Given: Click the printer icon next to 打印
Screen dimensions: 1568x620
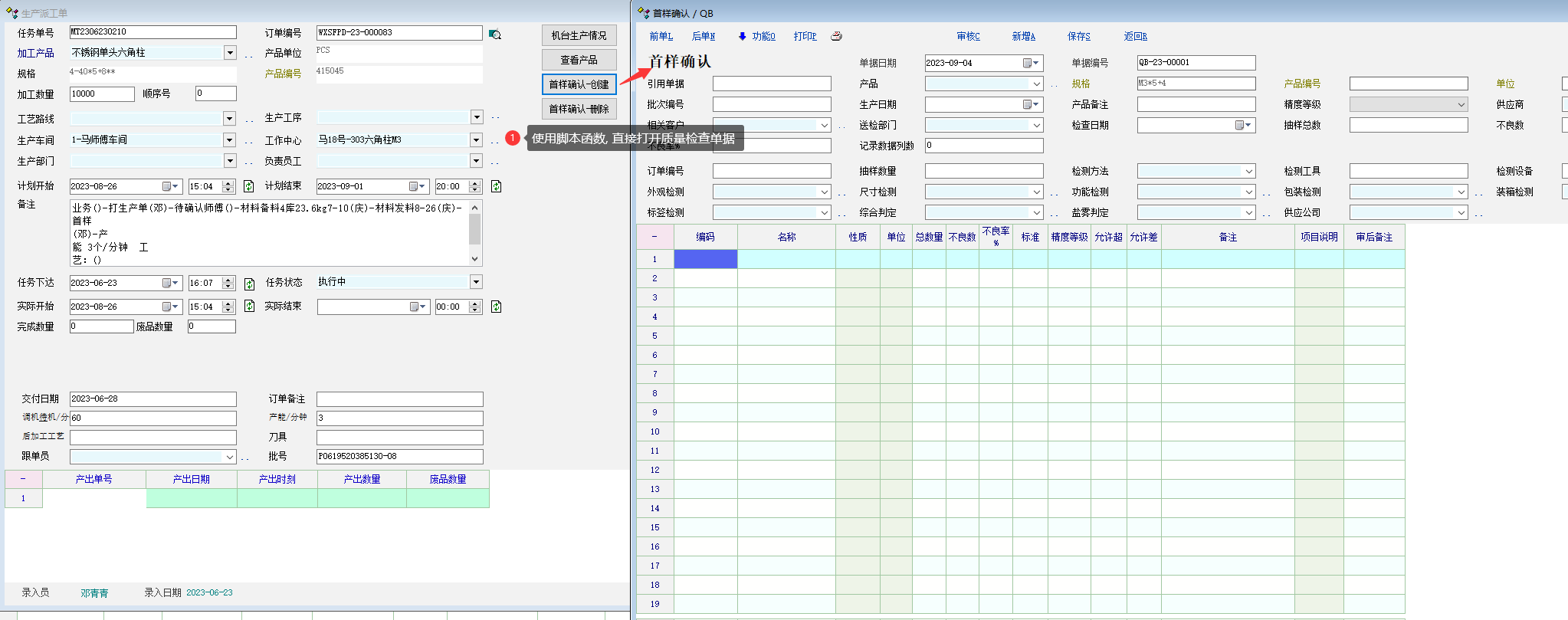Looking at the screenshot, I should (x=836, y=36).
